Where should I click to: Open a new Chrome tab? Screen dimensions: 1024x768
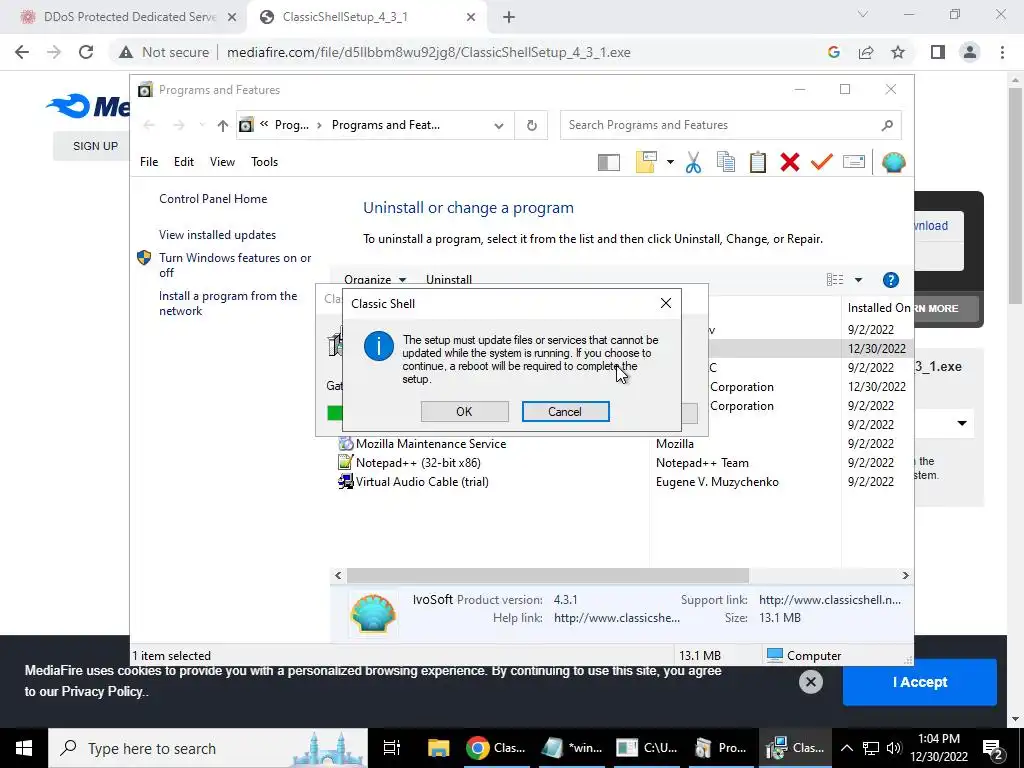coord(509,18)
